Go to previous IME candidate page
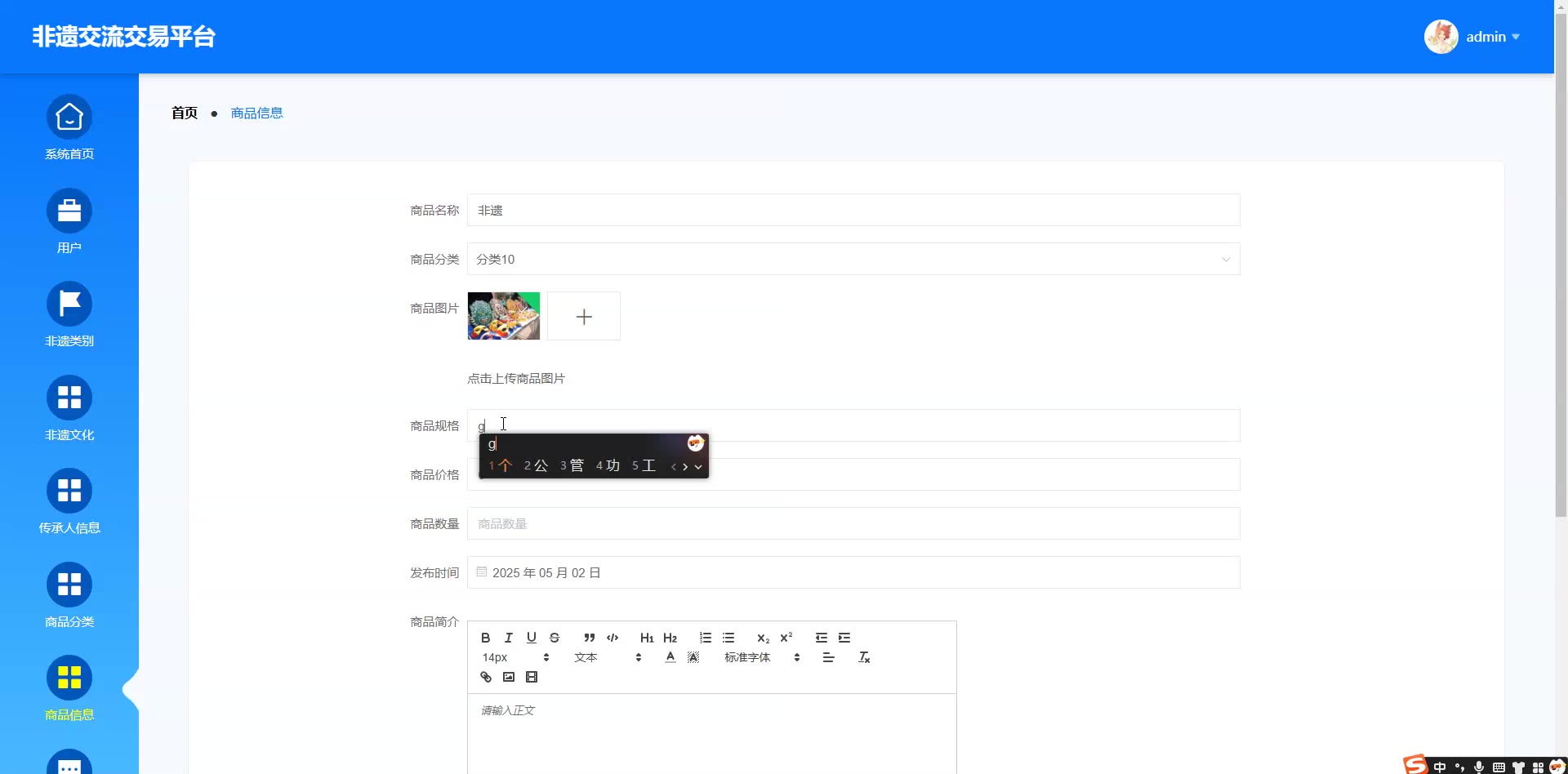This screenshot has height=774, width=1568. pos(674,466)
